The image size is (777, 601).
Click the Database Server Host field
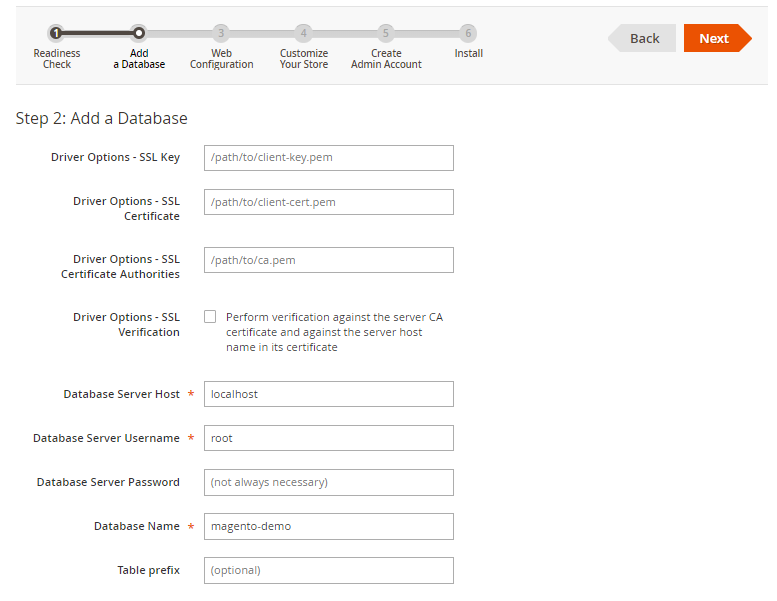pyautogui.click(x=328, y=394)
